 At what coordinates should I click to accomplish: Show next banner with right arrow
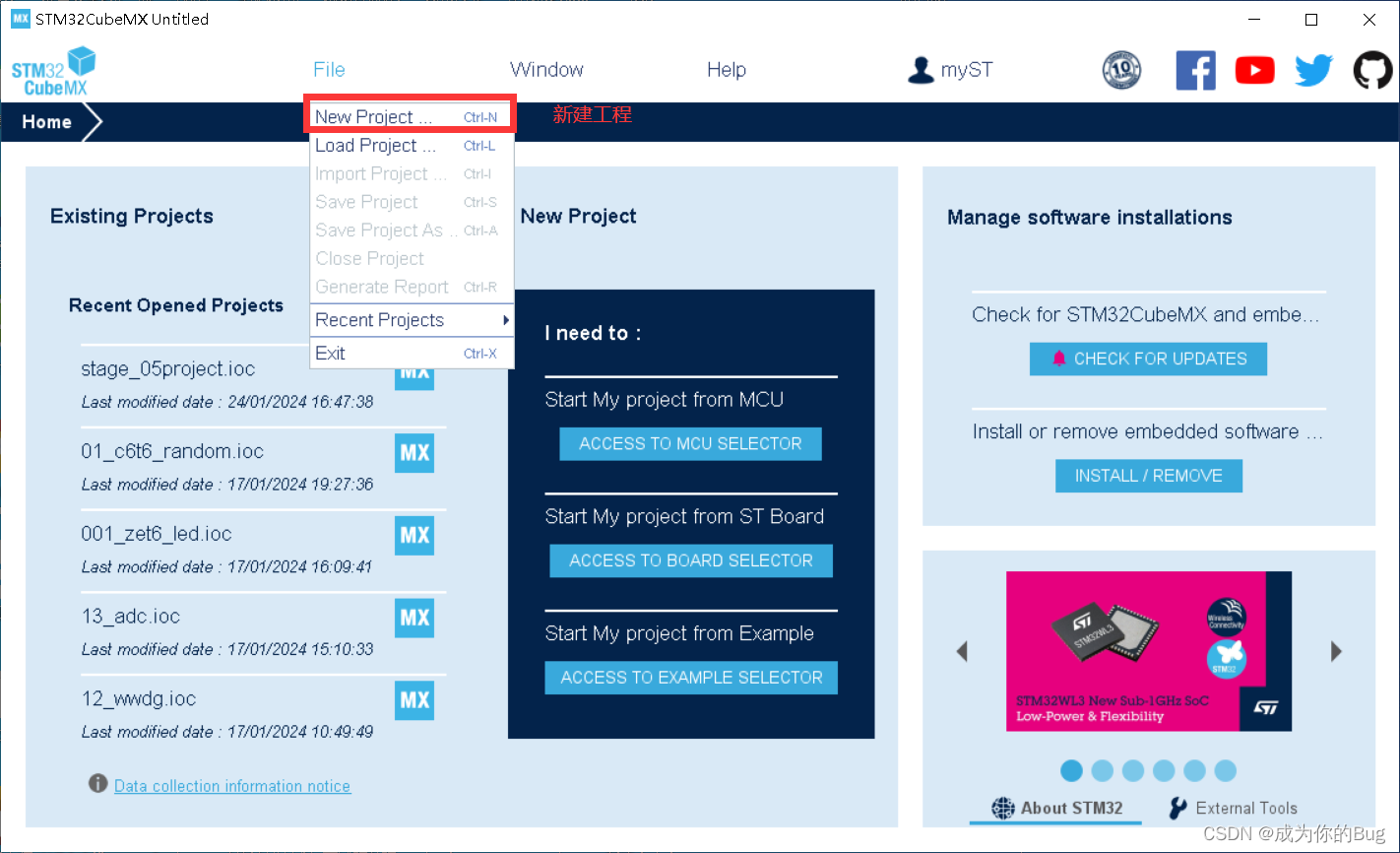click(1336, 651)
